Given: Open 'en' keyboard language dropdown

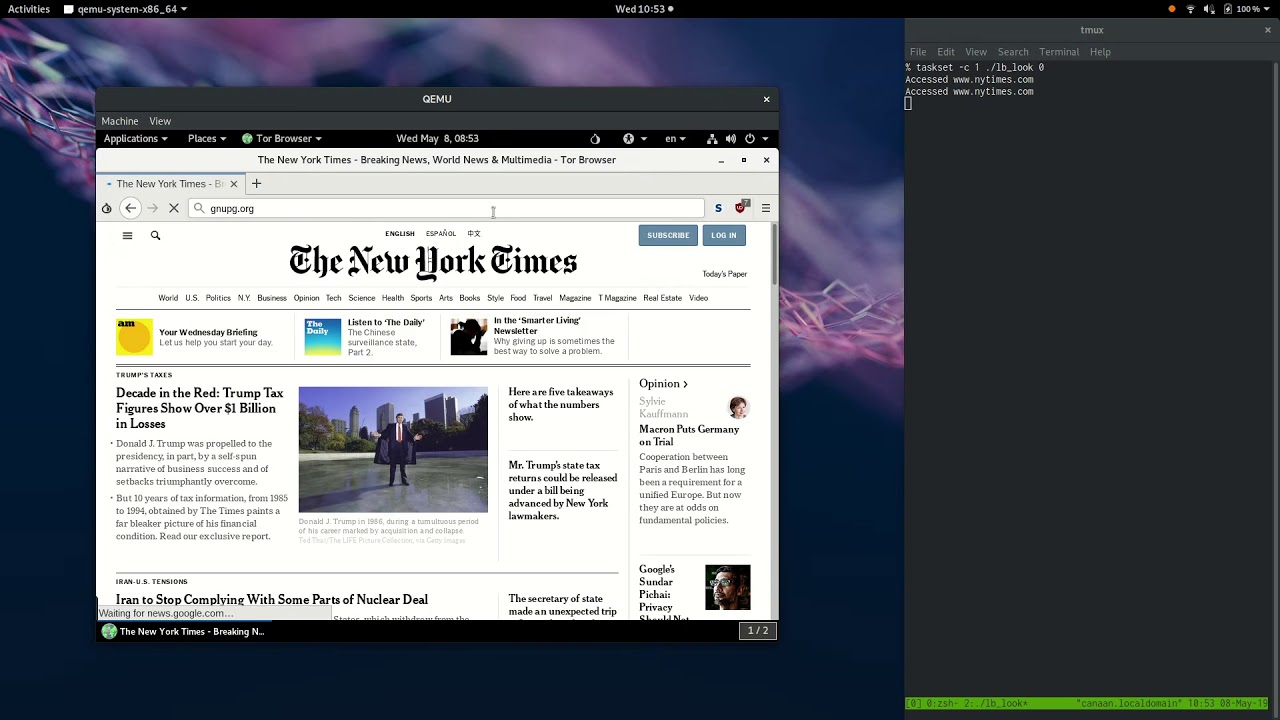Looking at the screenshot, I should [x=675, y=139].
